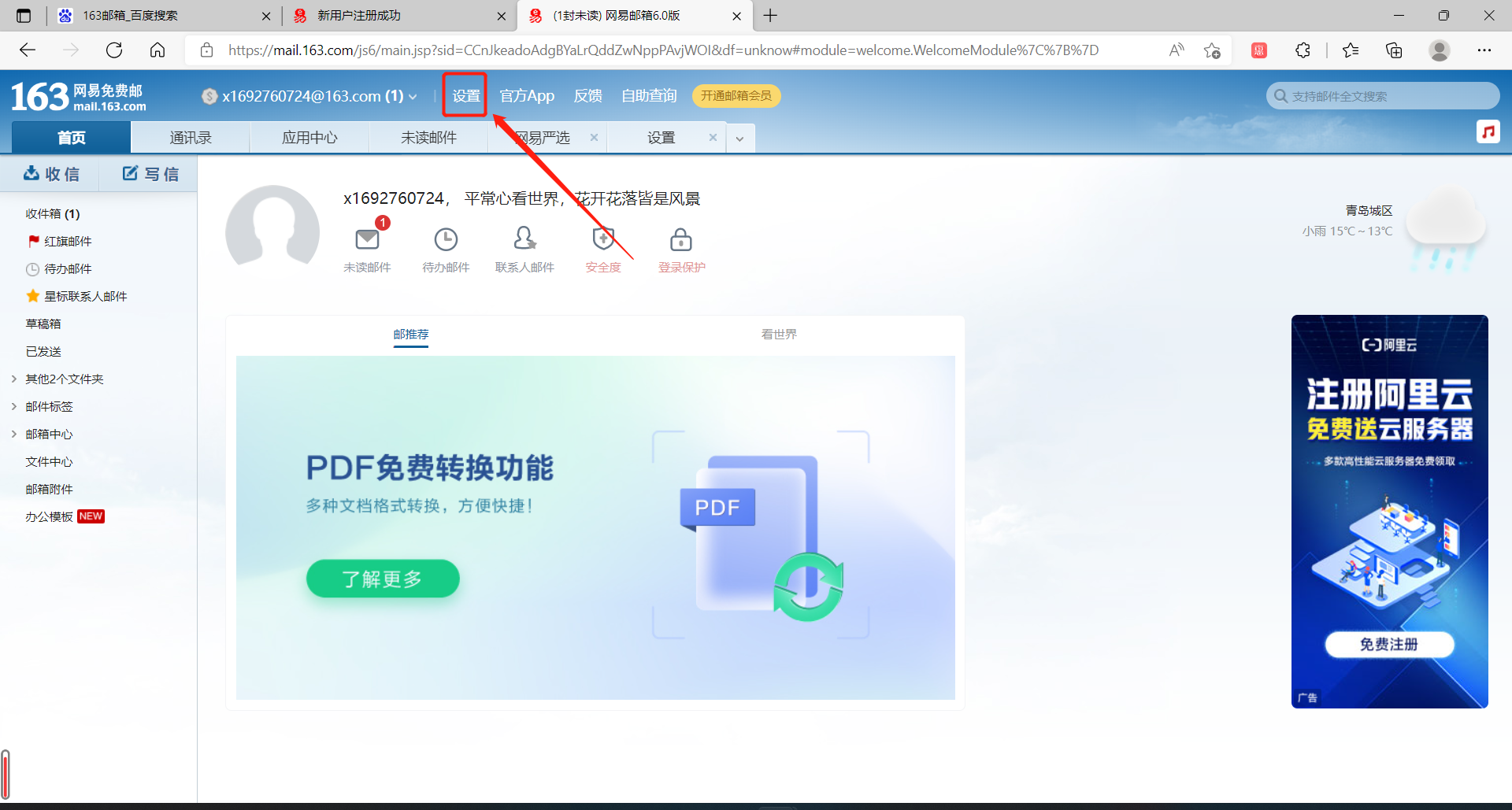The width and height of the screenshot is (1512, 810).
Task: Open the security level shield icon
Action: pos(603,239)
